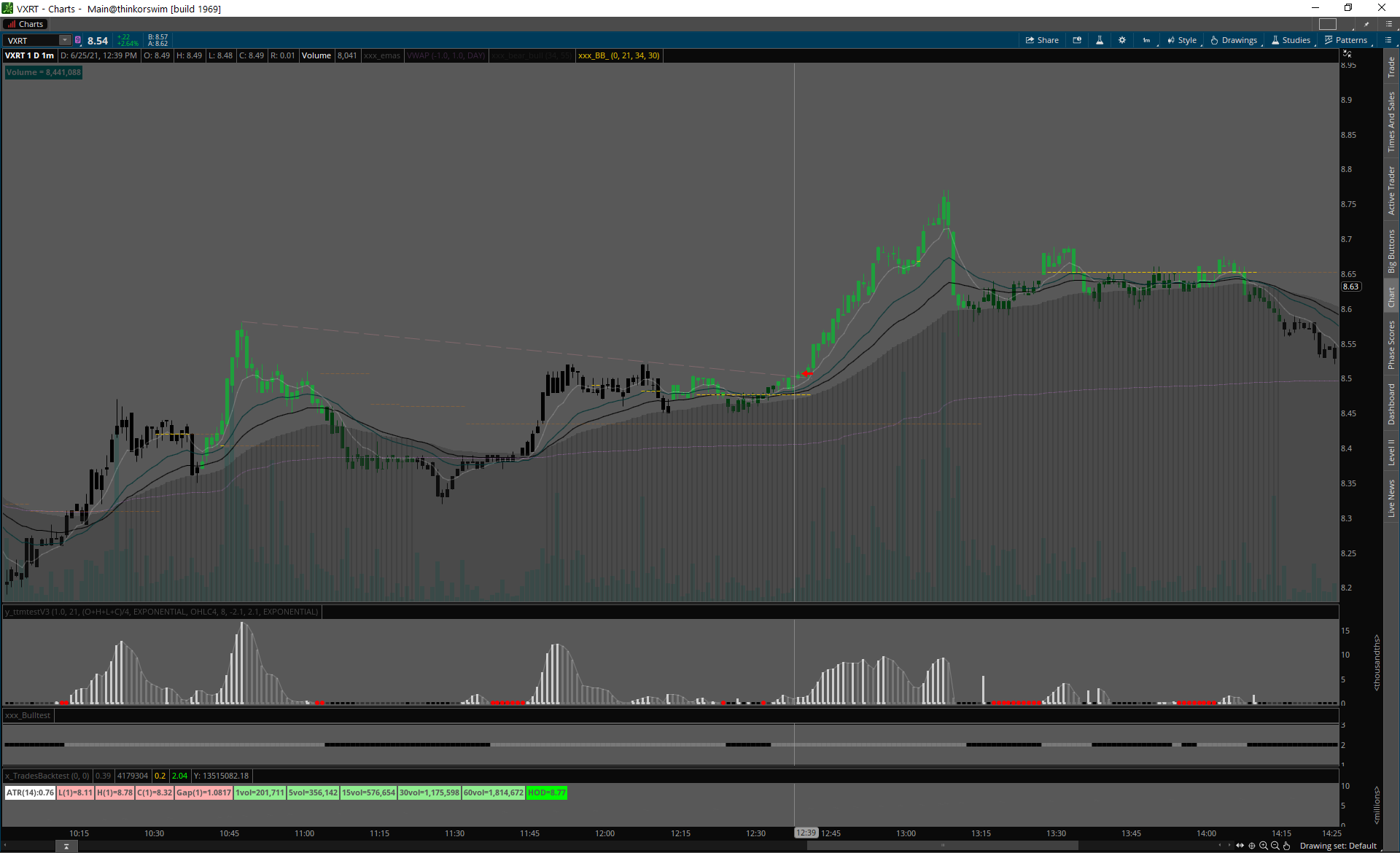This screenshot has height=853, width=1400.
Task: Click the pin icon in top bar
Action: [x=1366, y=24]
